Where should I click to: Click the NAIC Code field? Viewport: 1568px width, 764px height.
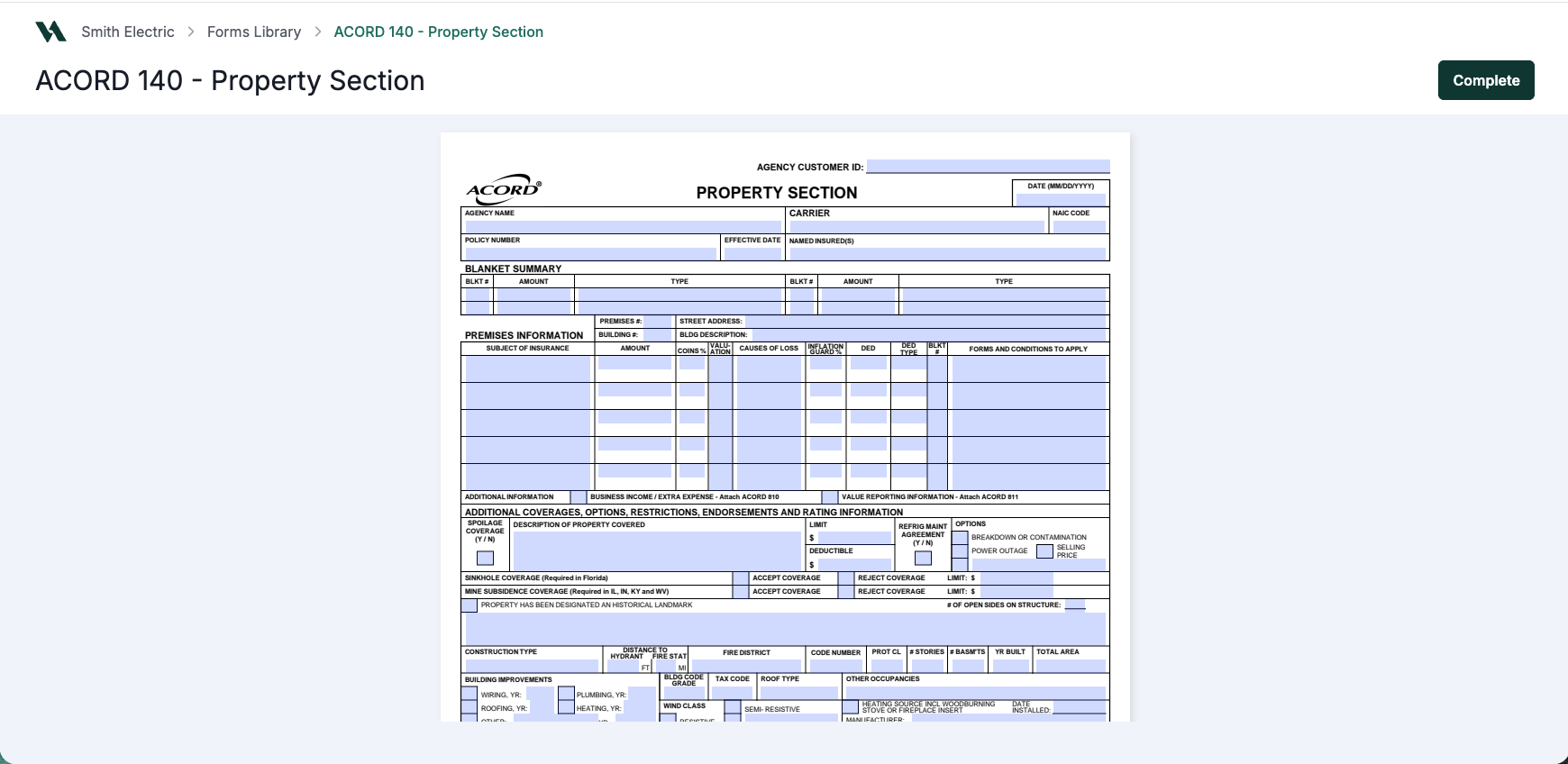pos(1080,227)
